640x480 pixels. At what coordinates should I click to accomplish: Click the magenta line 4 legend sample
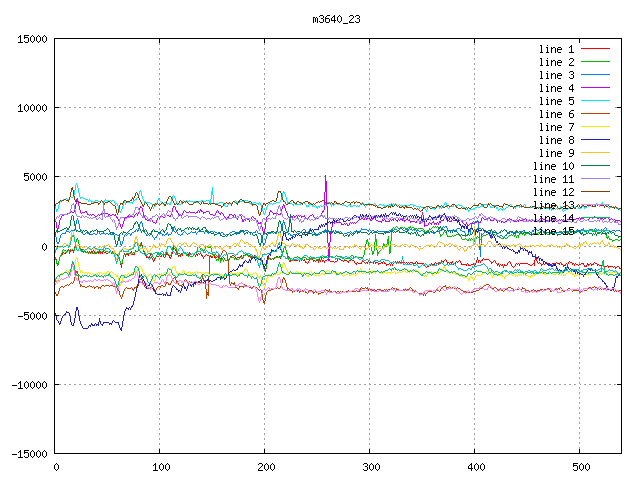(x=595, y=88)
